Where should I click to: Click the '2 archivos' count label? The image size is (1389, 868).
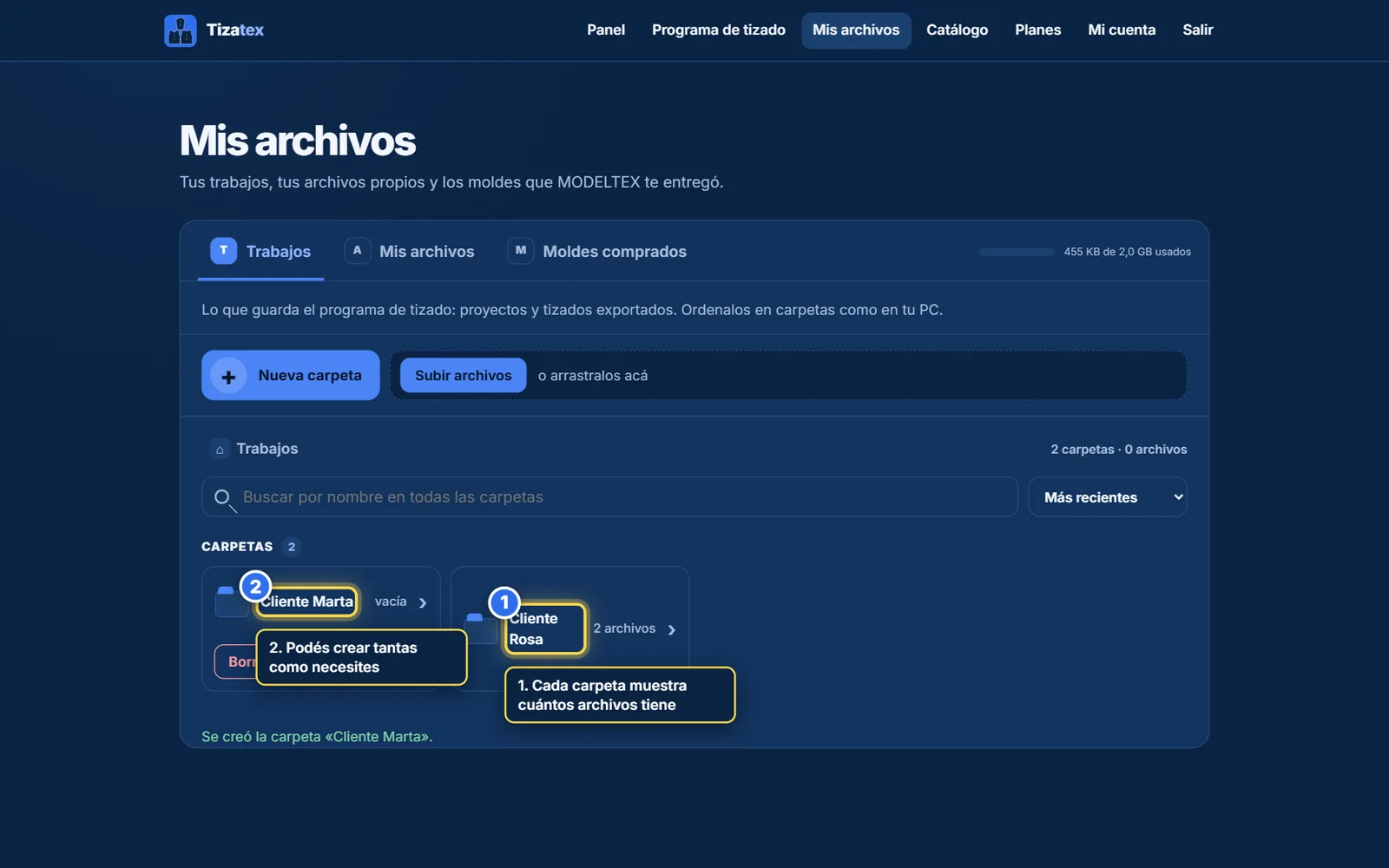(624, 628)
